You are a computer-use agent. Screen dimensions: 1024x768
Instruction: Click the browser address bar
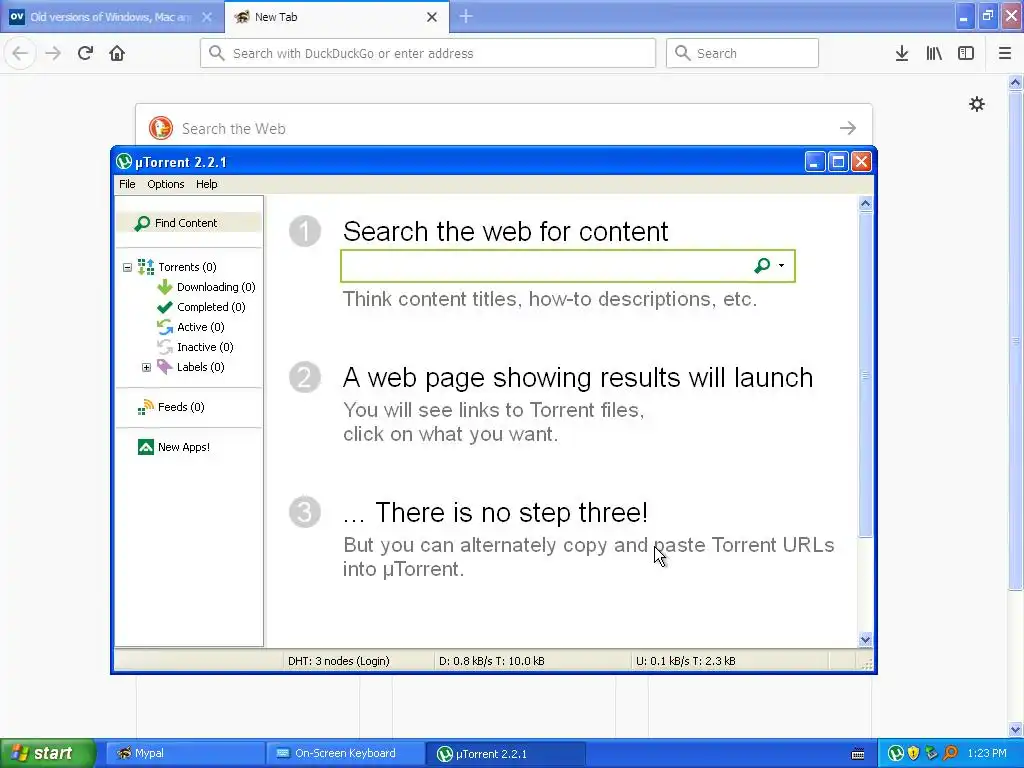pos(428,53)
